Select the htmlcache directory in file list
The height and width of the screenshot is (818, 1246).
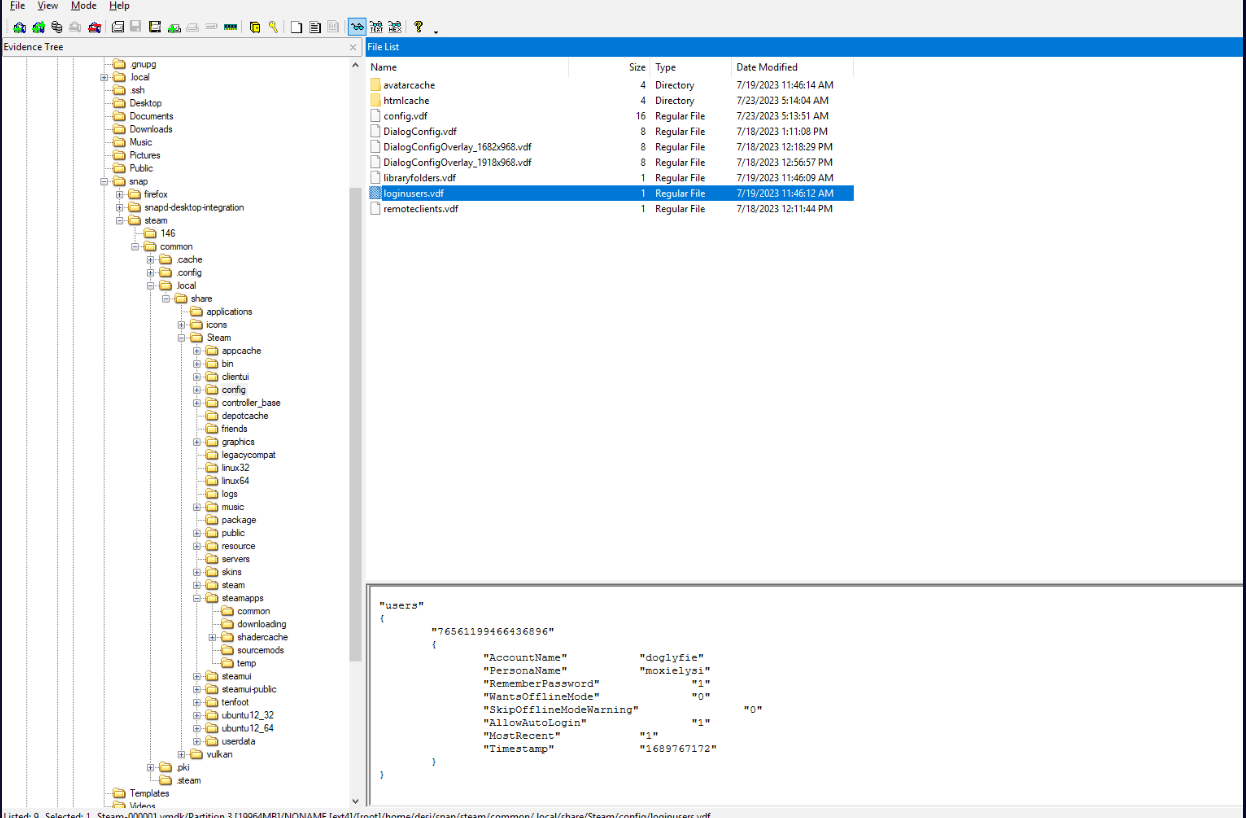click(x=406, y=100)
